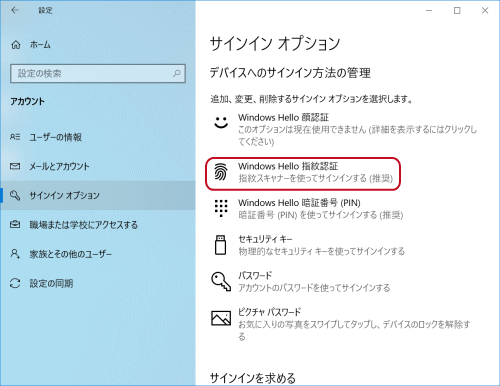Click サインイン オプション page title
This screenshot has width=500, height=386.
[275, 44]
